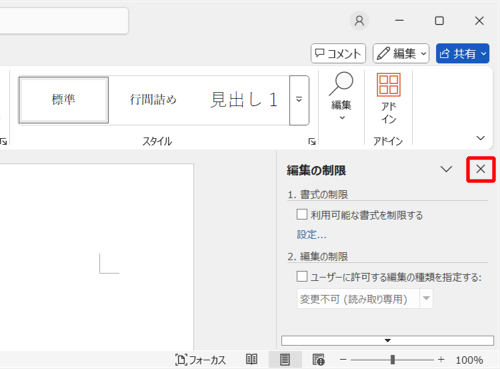500x369 pixels.
Task: Switch to read mode book icon
Action: click(x=252, y=360)
